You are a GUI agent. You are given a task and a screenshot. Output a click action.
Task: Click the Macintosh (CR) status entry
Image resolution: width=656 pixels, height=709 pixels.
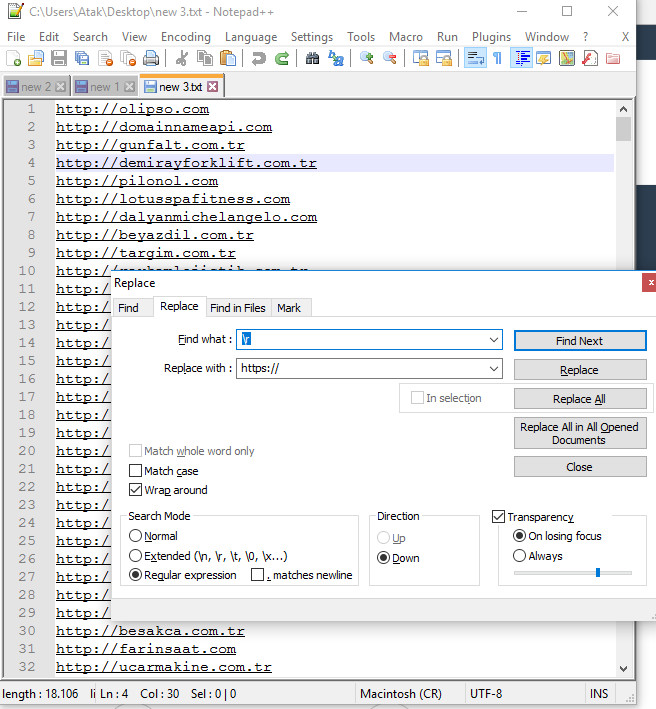[x=401, y=694]
